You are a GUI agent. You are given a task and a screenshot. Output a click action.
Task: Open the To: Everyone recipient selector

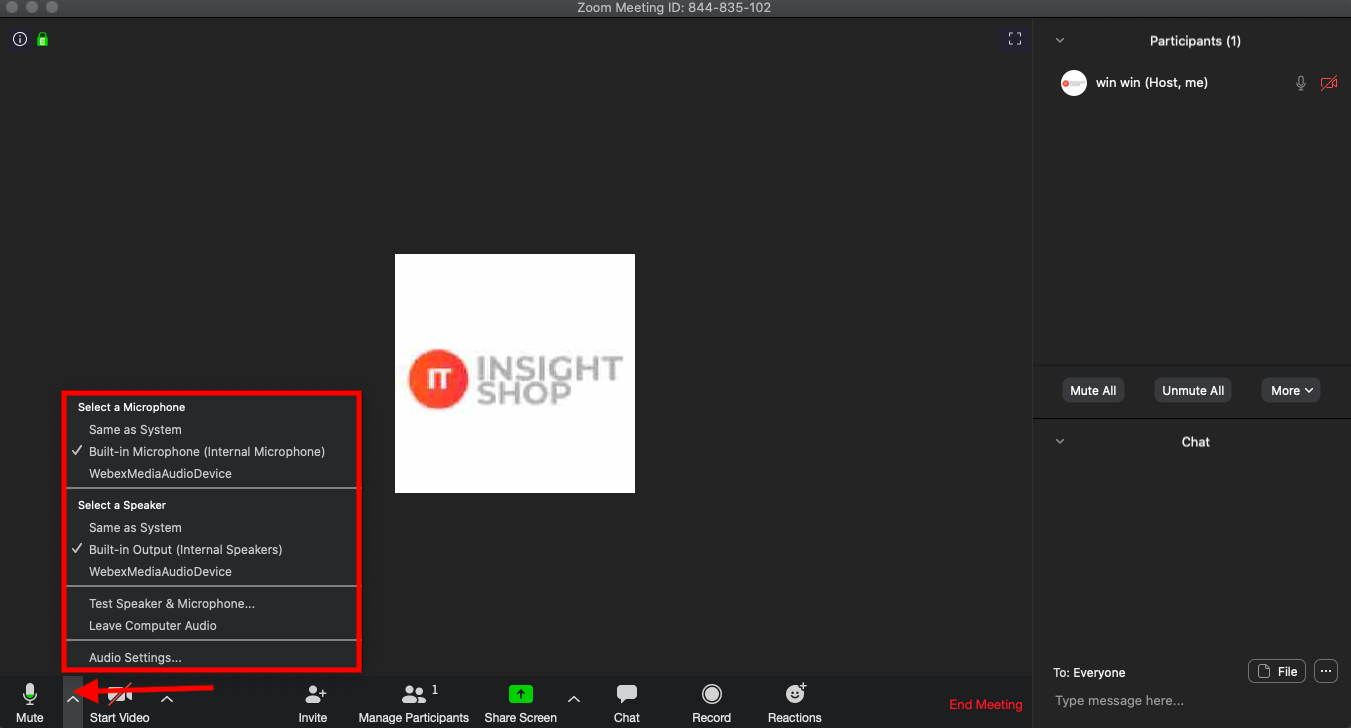pyautogui.click(x=1089, y=673)
